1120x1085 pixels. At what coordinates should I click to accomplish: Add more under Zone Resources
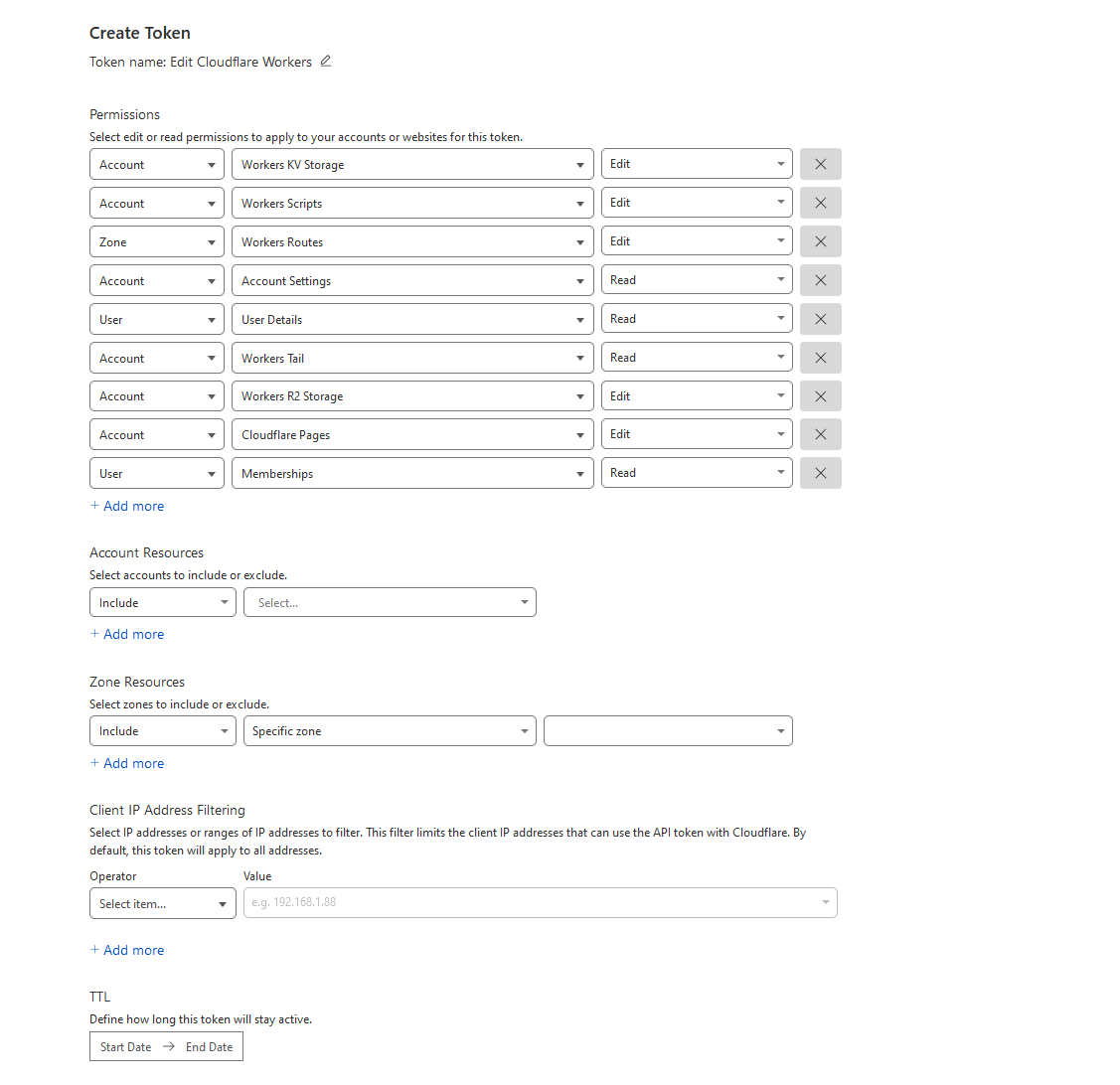pos(127,763)
